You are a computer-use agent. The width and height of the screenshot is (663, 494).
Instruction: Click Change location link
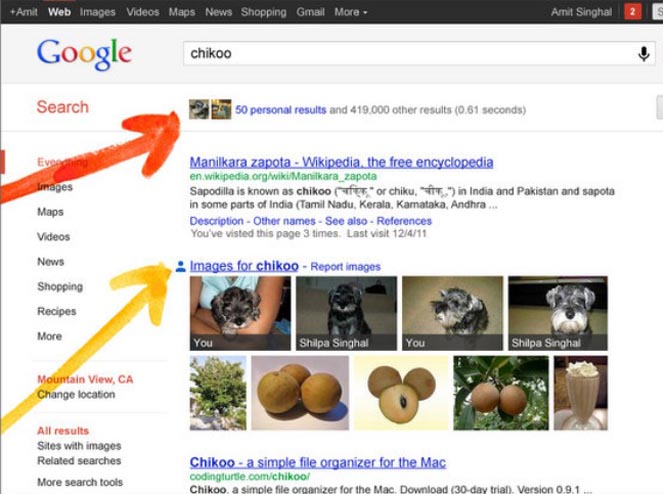[x=76, y=394]
